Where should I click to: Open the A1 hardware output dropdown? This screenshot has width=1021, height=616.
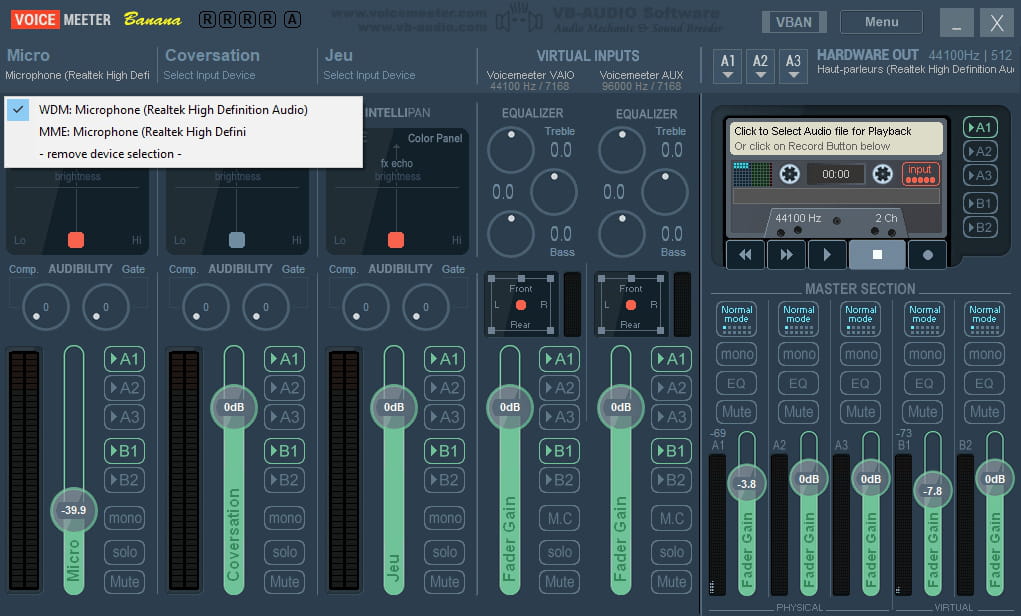728,66
